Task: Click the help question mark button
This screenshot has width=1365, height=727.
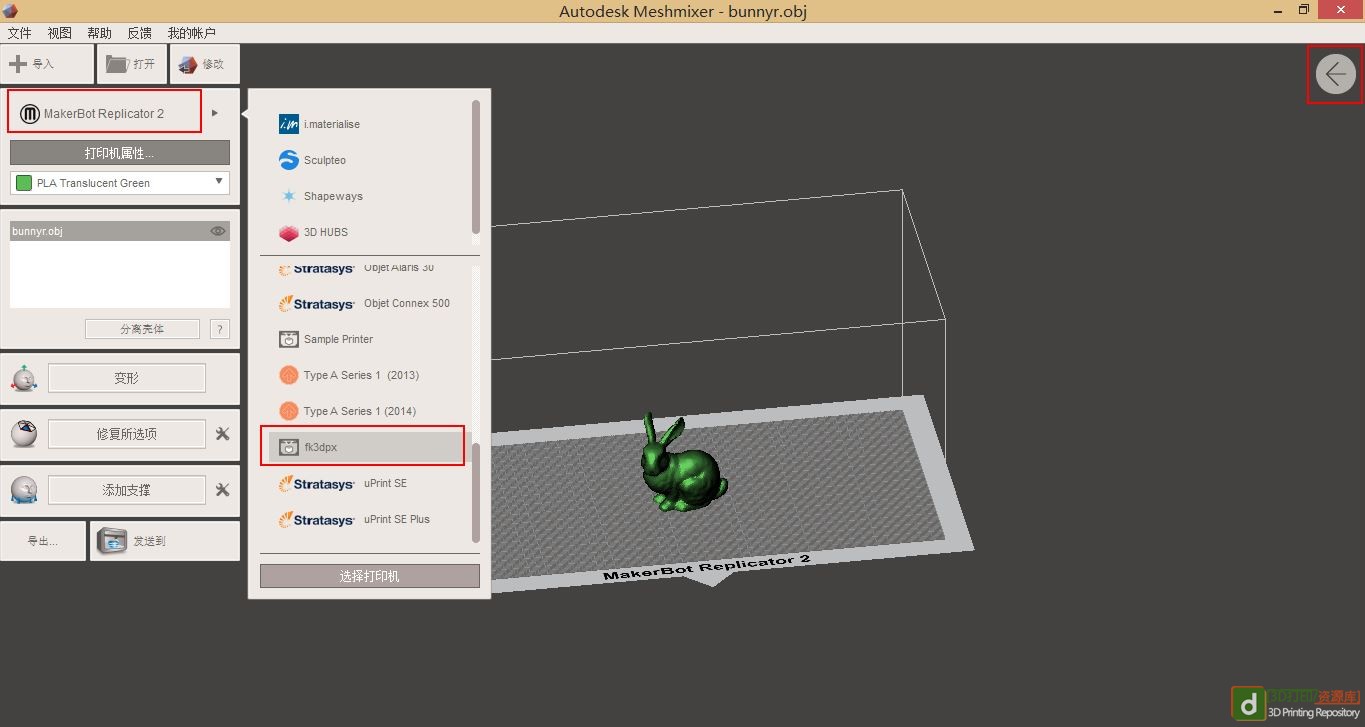Action: [220, 329]
